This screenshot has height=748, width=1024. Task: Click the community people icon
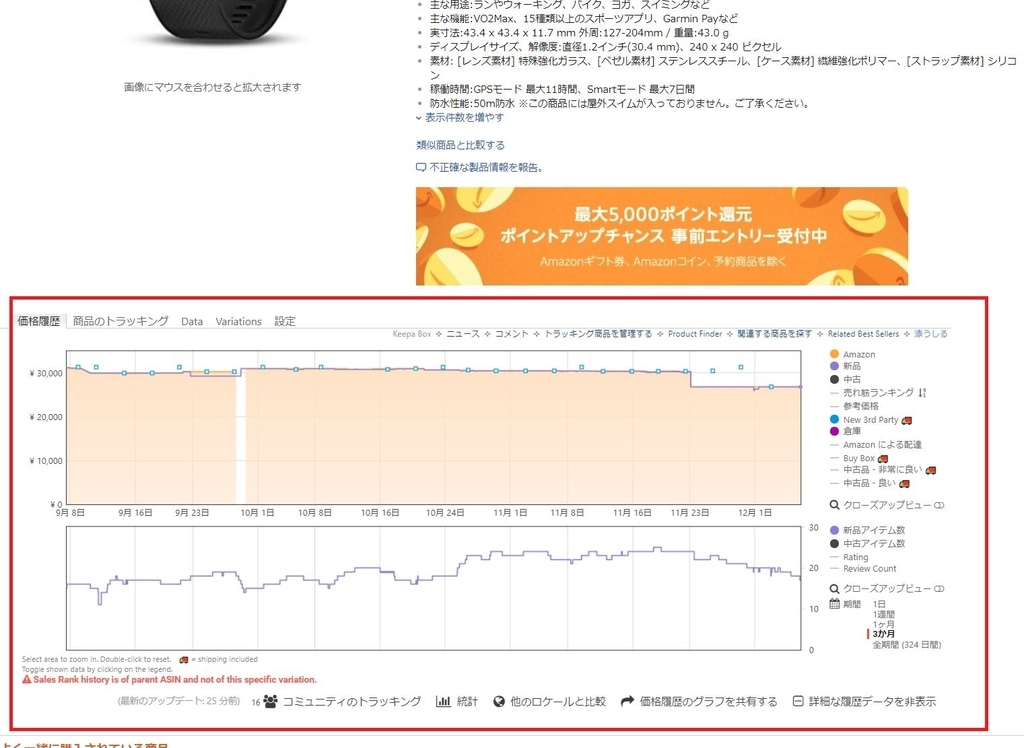(x=270, y=701)
